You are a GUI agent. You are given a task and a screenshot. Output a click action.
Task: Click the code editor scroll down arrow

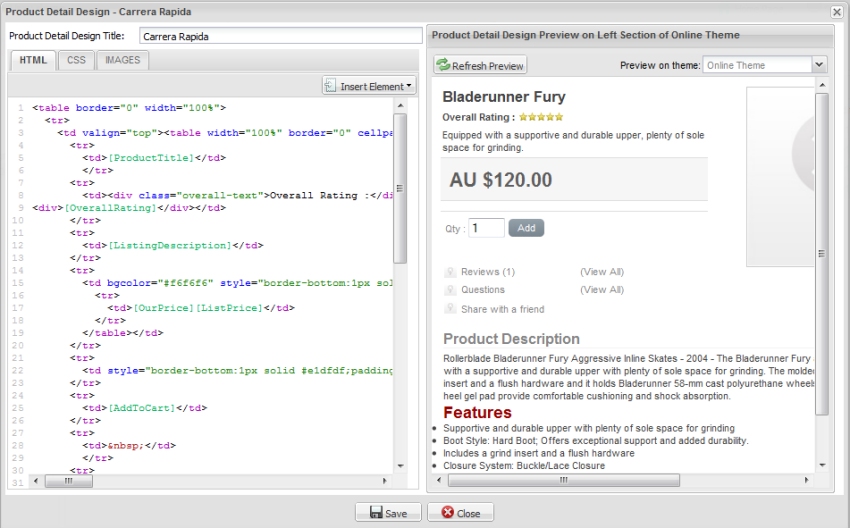[x=401, y=466]
